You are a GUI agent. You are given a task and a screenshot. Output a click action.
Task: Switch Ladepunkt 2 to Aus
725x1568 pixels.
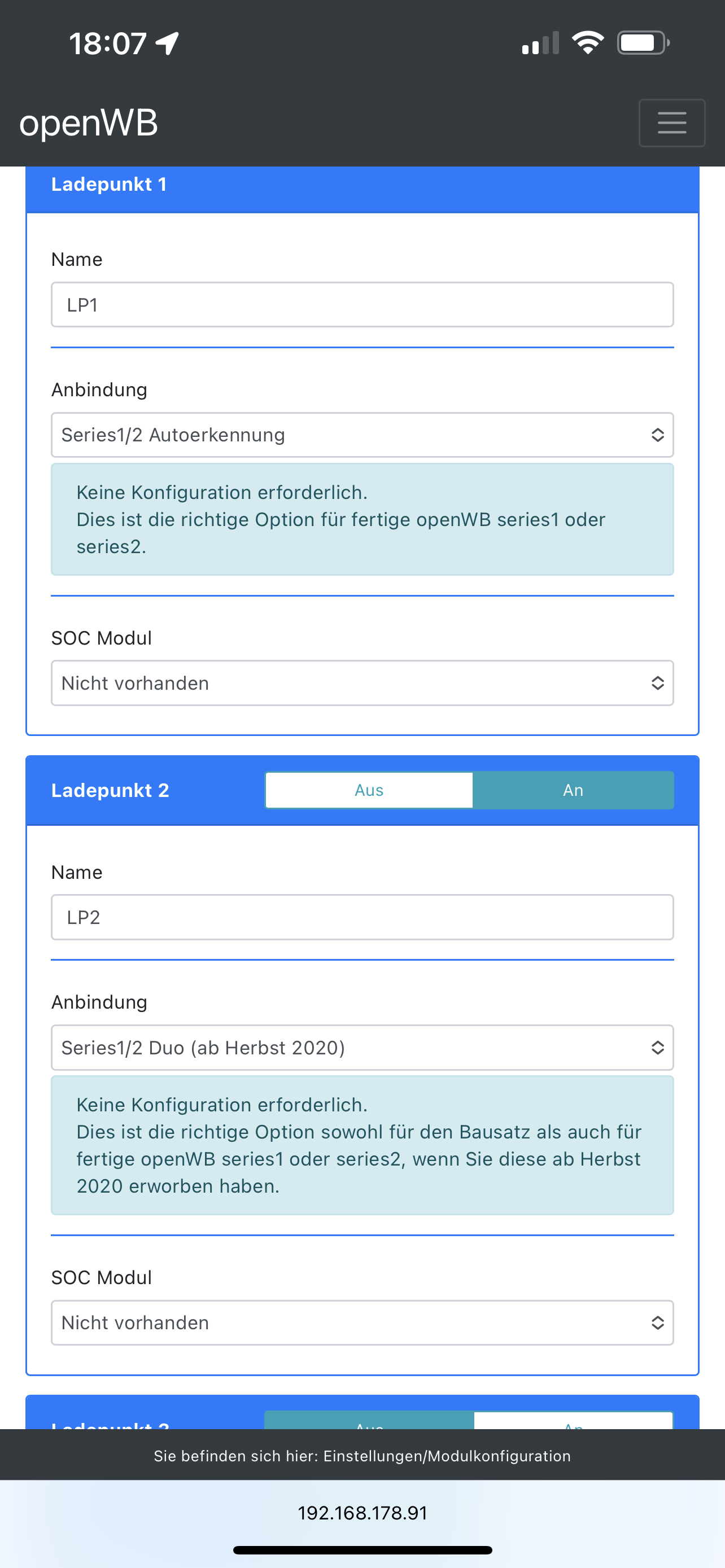[369, 790]
